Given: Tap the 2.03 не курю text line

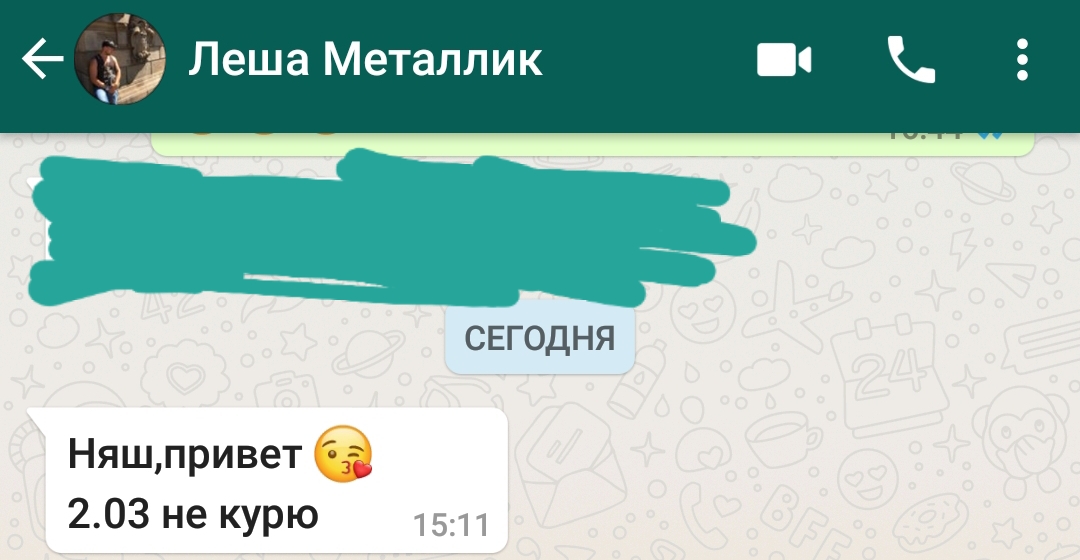Looking at the screenshot, I should pyautogui.click(x=194, y=515).
